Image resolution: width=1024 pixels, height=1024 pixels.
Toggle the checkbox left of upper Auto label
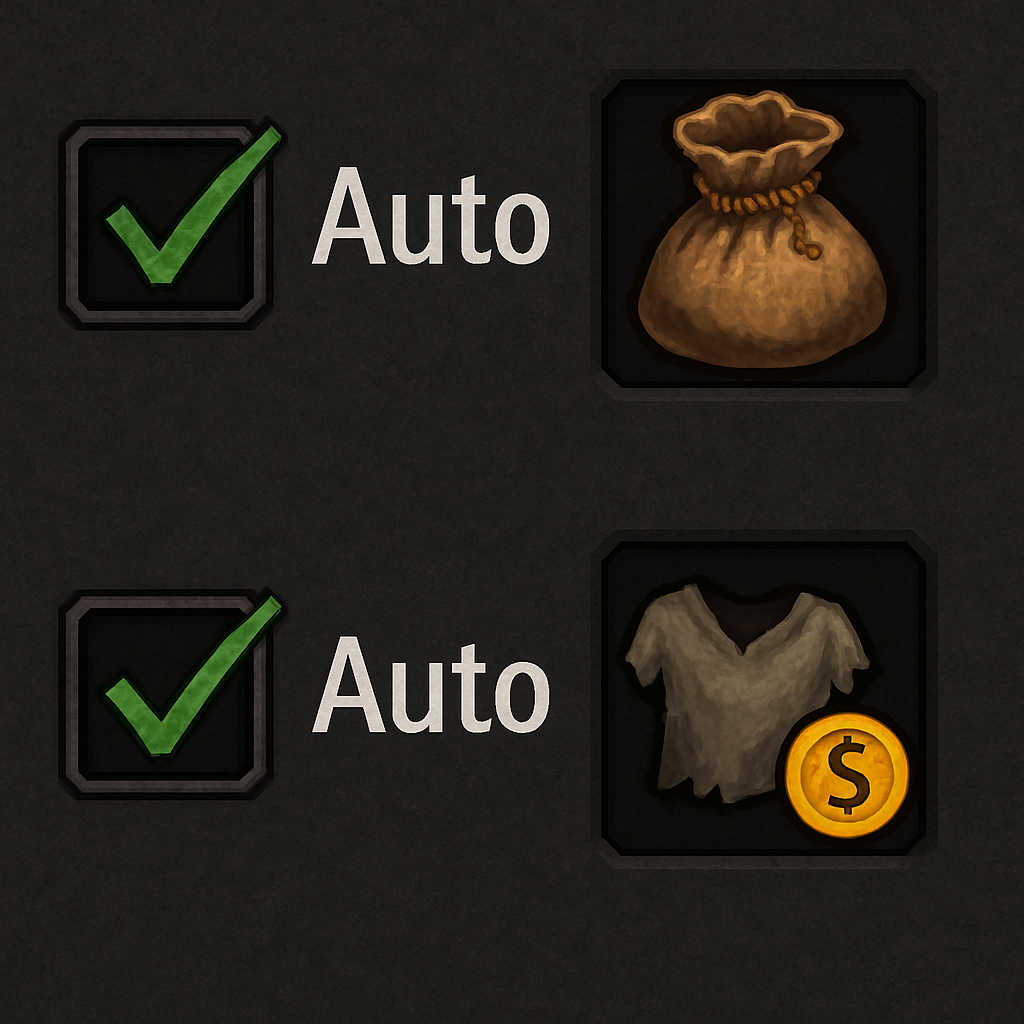pyautogui.click(x=166, y=224)
